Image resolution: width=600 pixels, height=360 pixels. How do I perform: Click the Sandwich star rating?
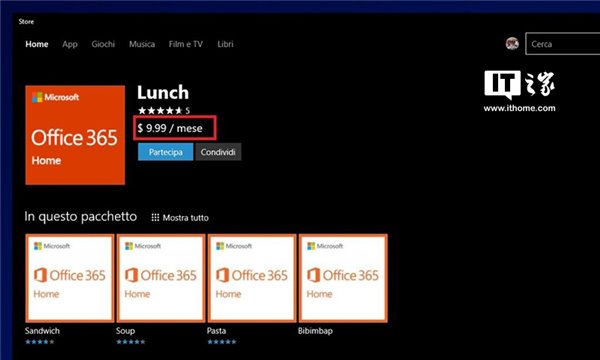coord(40,342)
